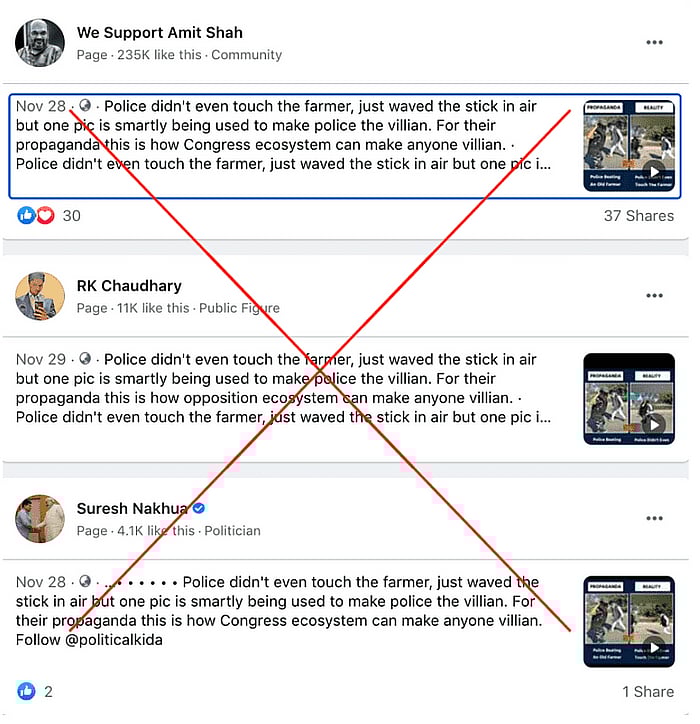Open RK Chaudhary page name link
The image size is (700, 724).
click(x=129, y=286)
